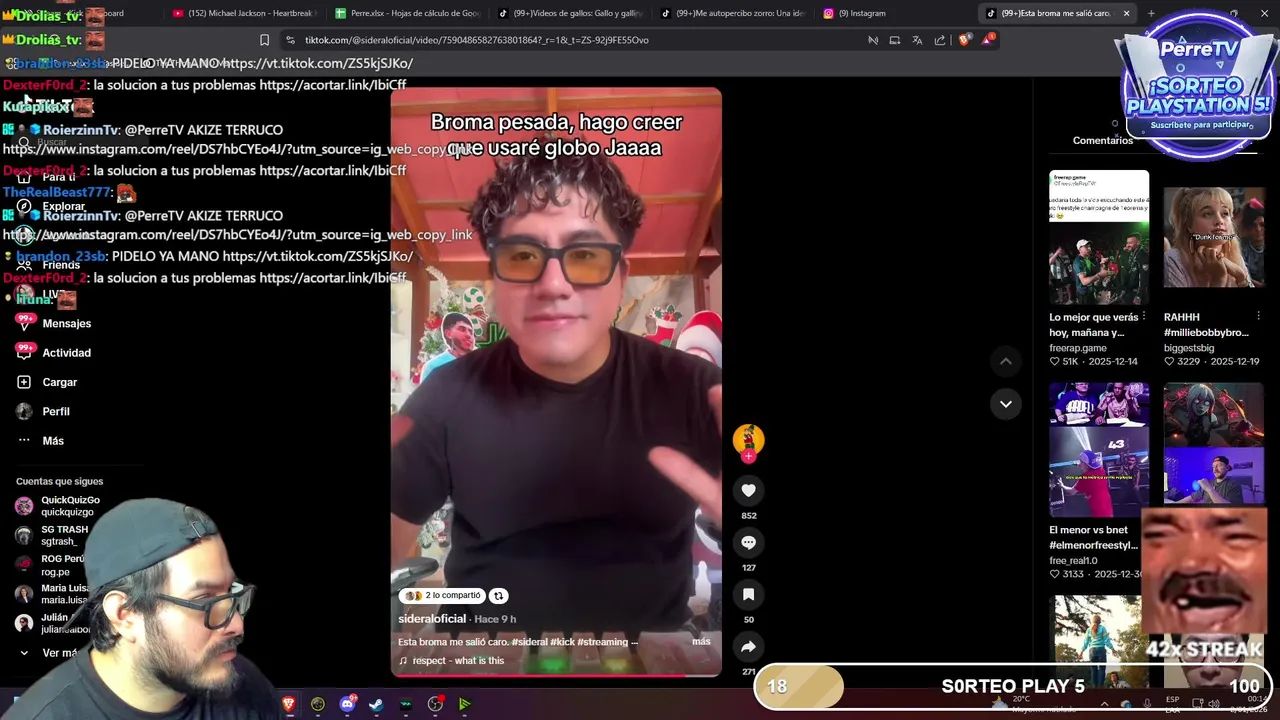Click the Brave Shields lion icon
This screenshot has height=720, width=1280.
click(x=964, y=40)
